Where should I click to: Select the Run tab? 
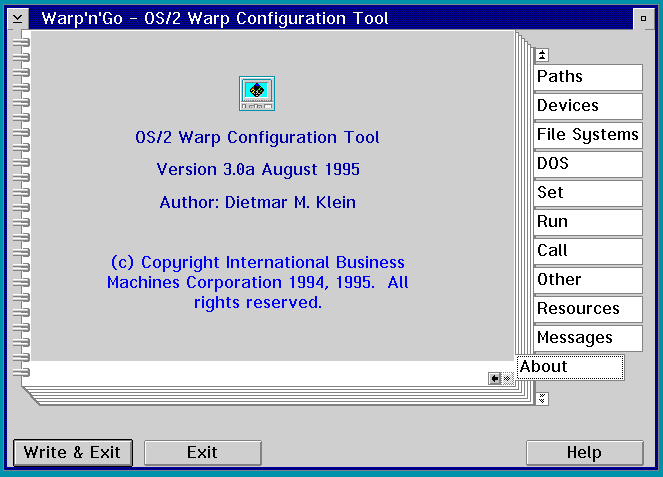588,222
